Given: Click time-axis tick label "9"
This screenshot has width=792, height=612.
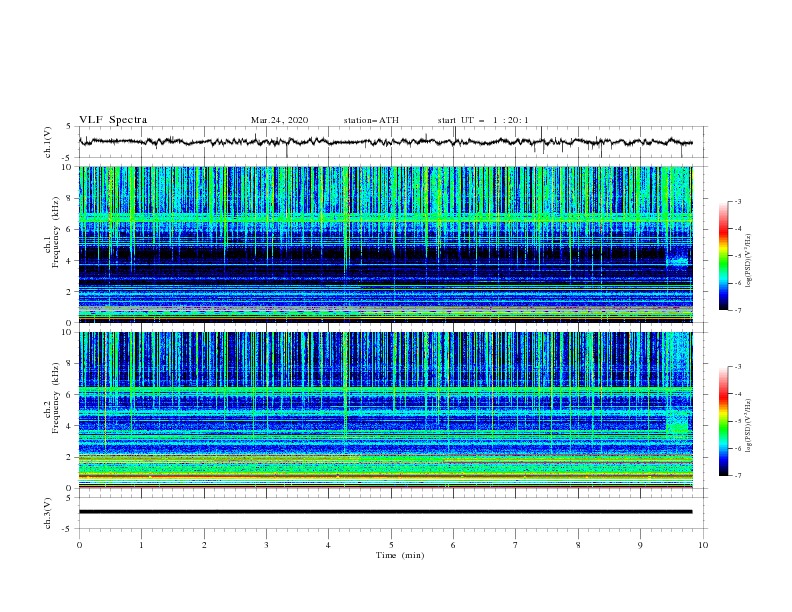Looking at the screenshot, I should 640,545.
